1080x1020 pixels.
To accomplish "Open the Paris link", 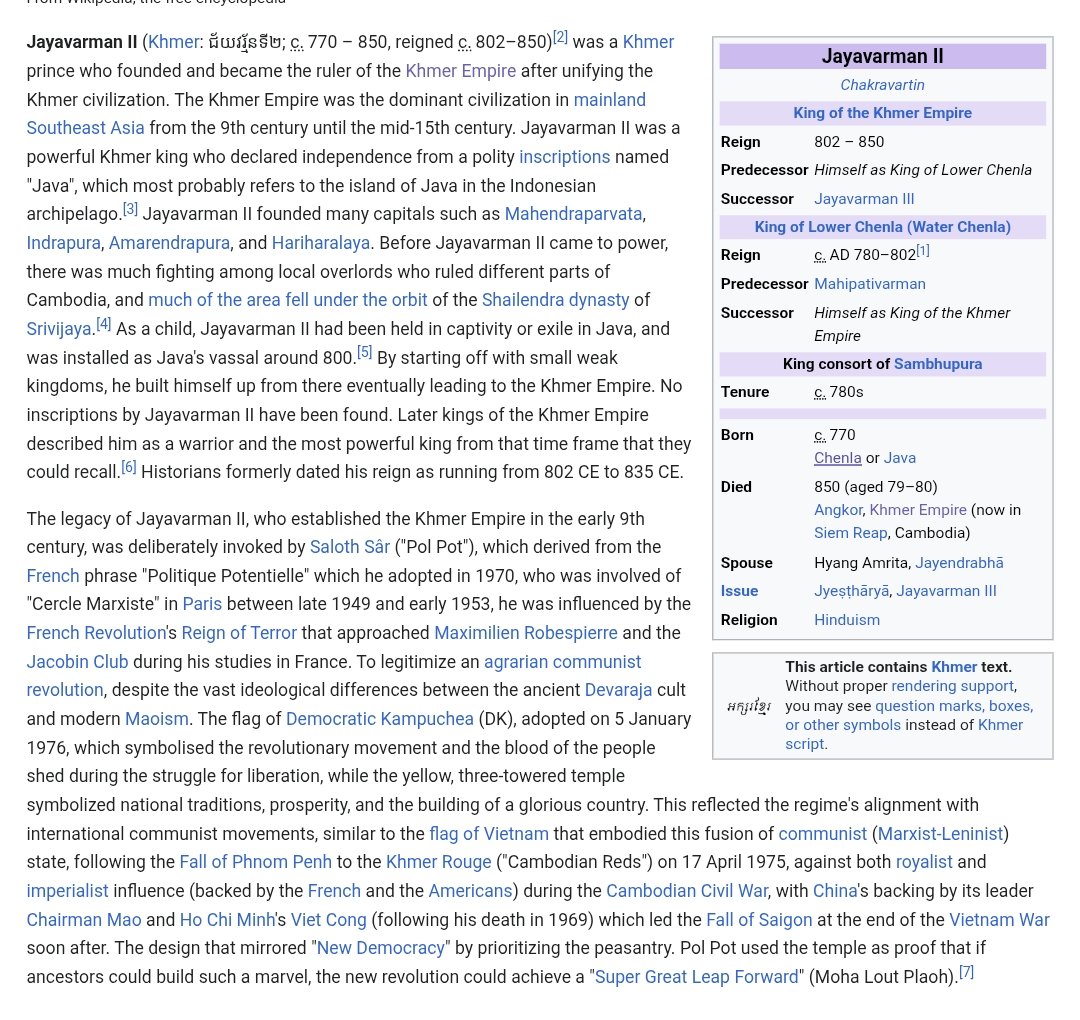I will point(202,605).
